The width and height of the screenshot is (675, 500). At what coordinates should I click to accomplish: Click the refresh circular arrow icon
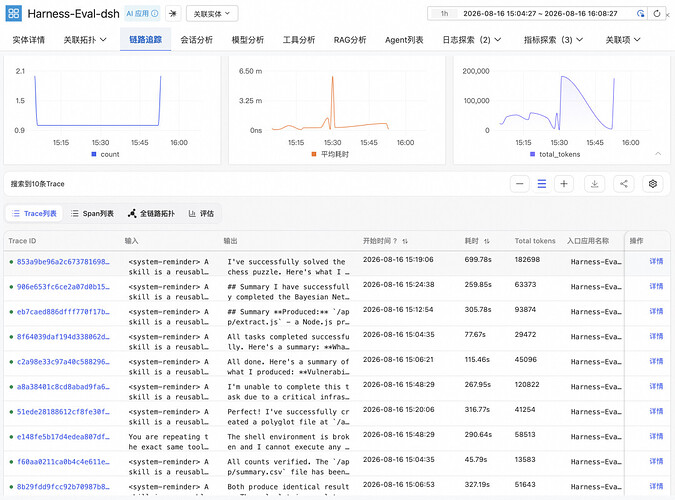point(656,14)
